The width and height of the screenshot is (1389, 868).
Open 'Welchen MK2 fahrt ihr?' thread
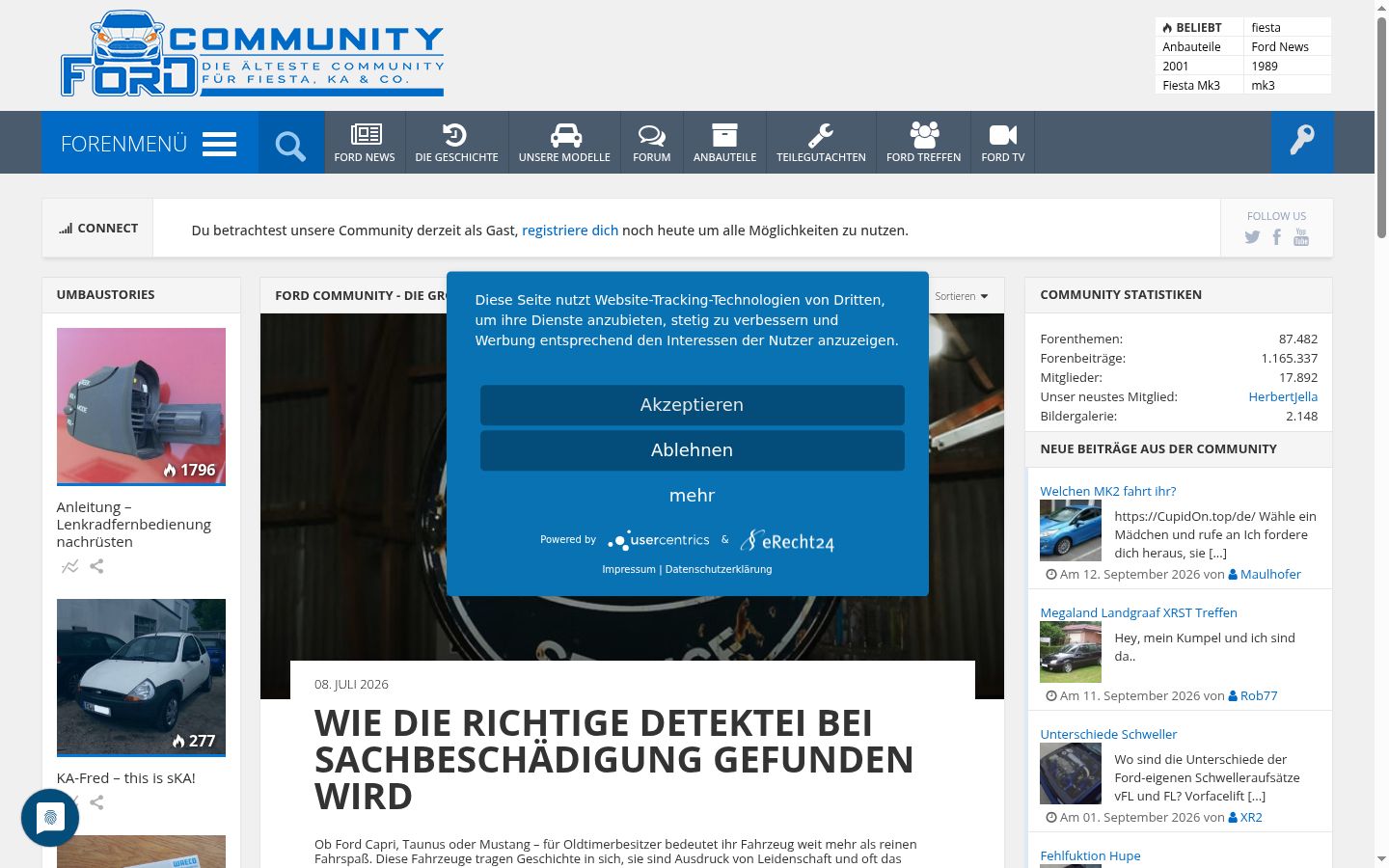[x=1108, y=491]
